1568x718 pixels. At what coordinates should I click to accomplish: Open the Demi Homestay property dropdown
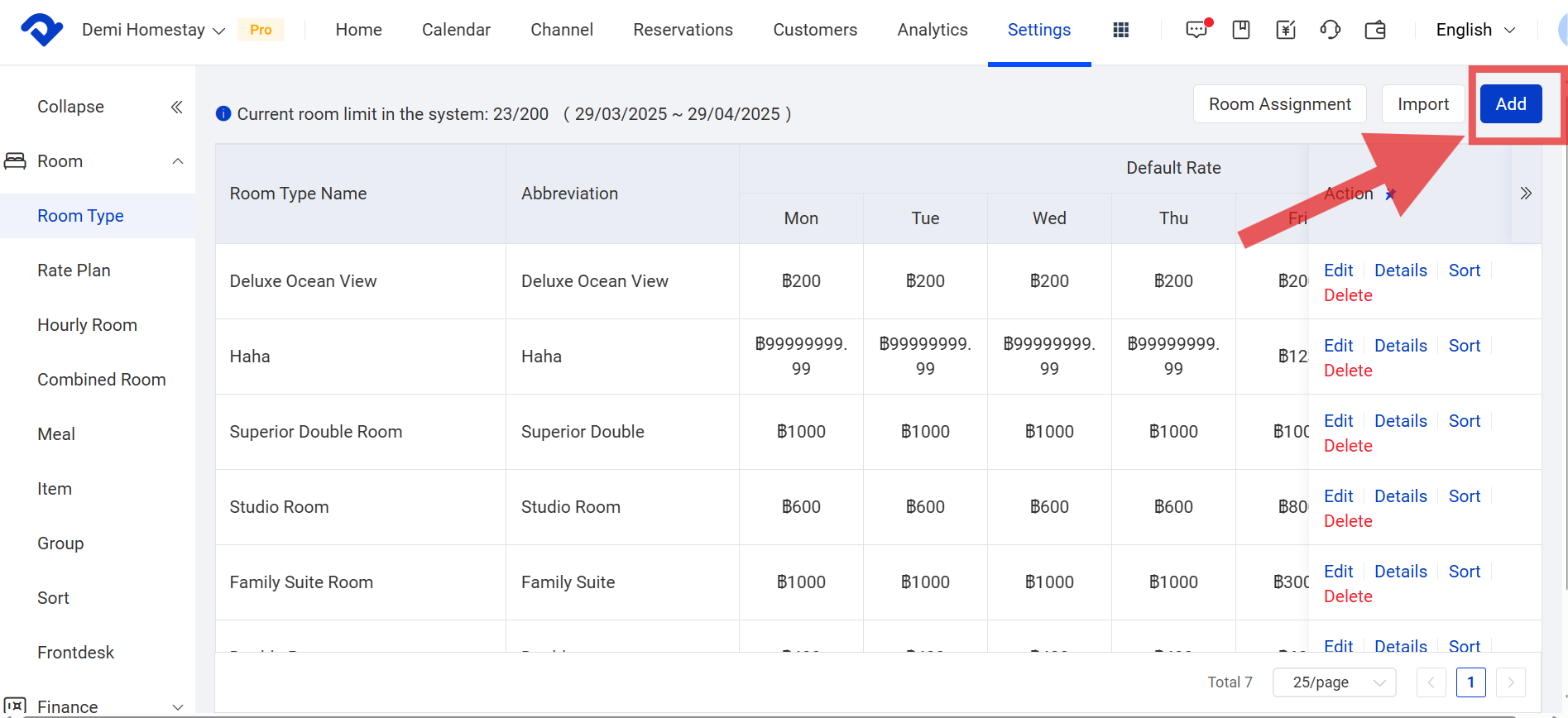click(x=153, y=31)
